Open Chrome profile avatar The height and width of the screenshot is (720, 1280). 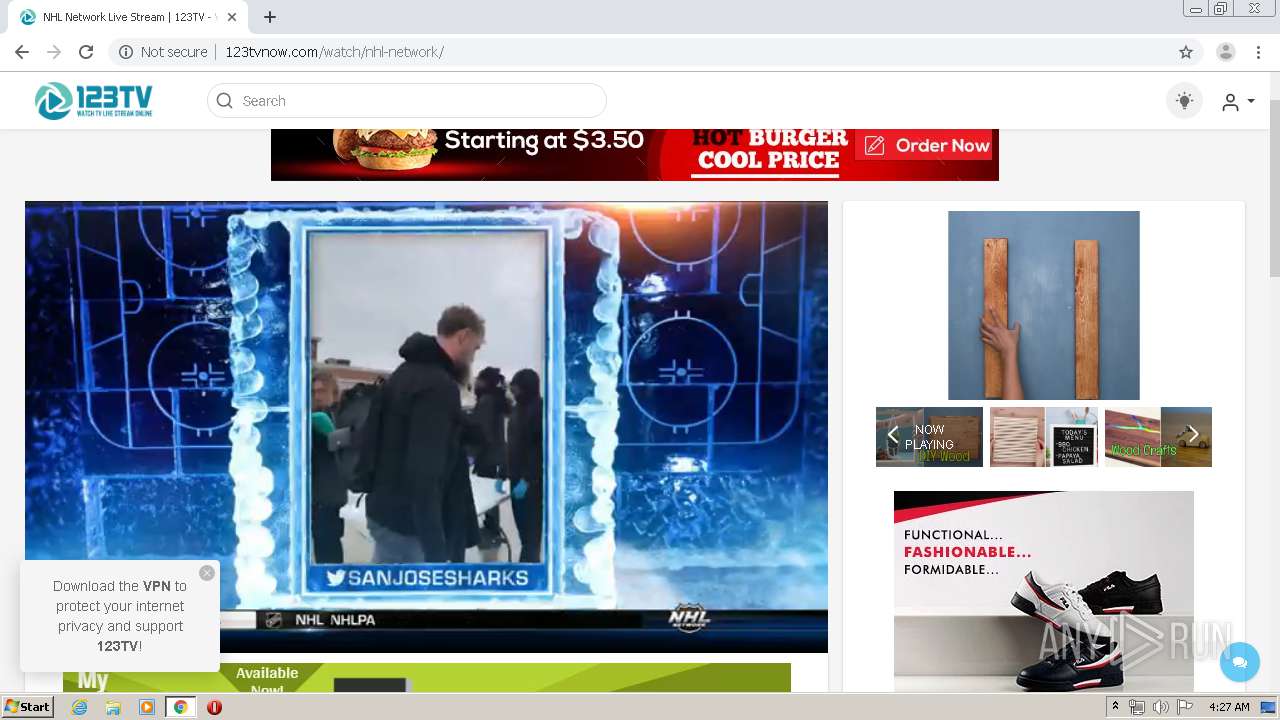click(1226, 52)
